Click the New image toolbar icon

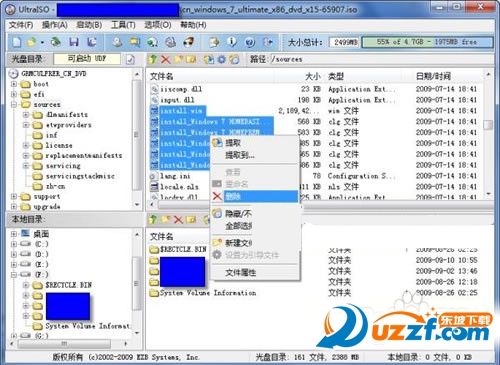pos(17,42)
